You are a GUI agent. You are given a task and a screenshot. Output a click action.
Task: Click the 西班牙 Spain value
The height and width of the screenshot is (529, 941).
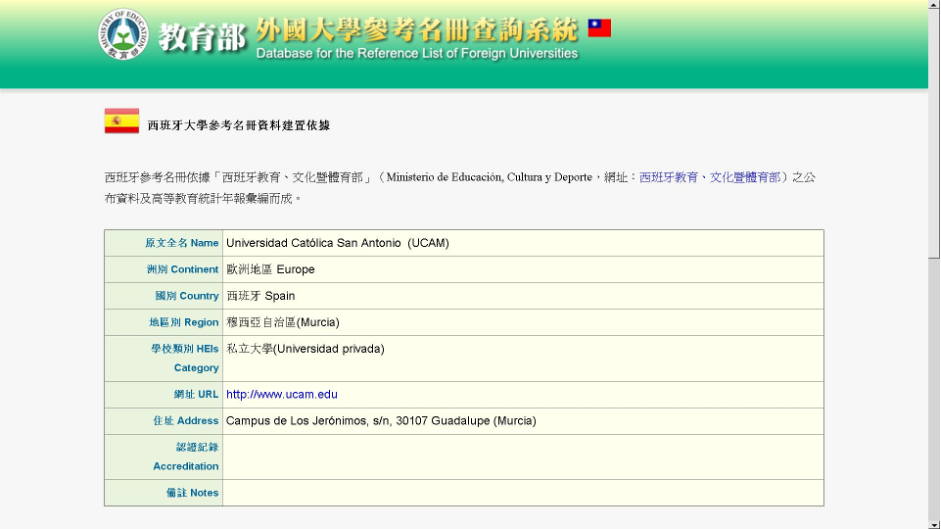pyautogui.click(x=260, y=296)
